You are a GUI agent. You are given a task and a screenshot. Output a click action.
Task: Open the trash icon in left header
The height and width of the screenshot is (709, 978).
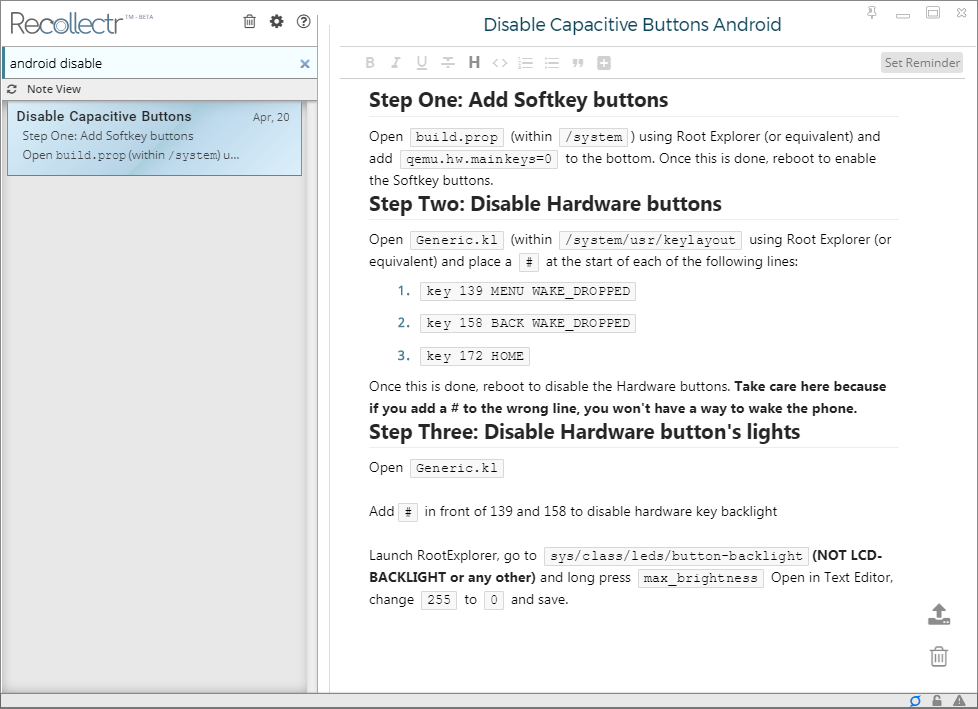pyautogui.click(x=249, y=22)
